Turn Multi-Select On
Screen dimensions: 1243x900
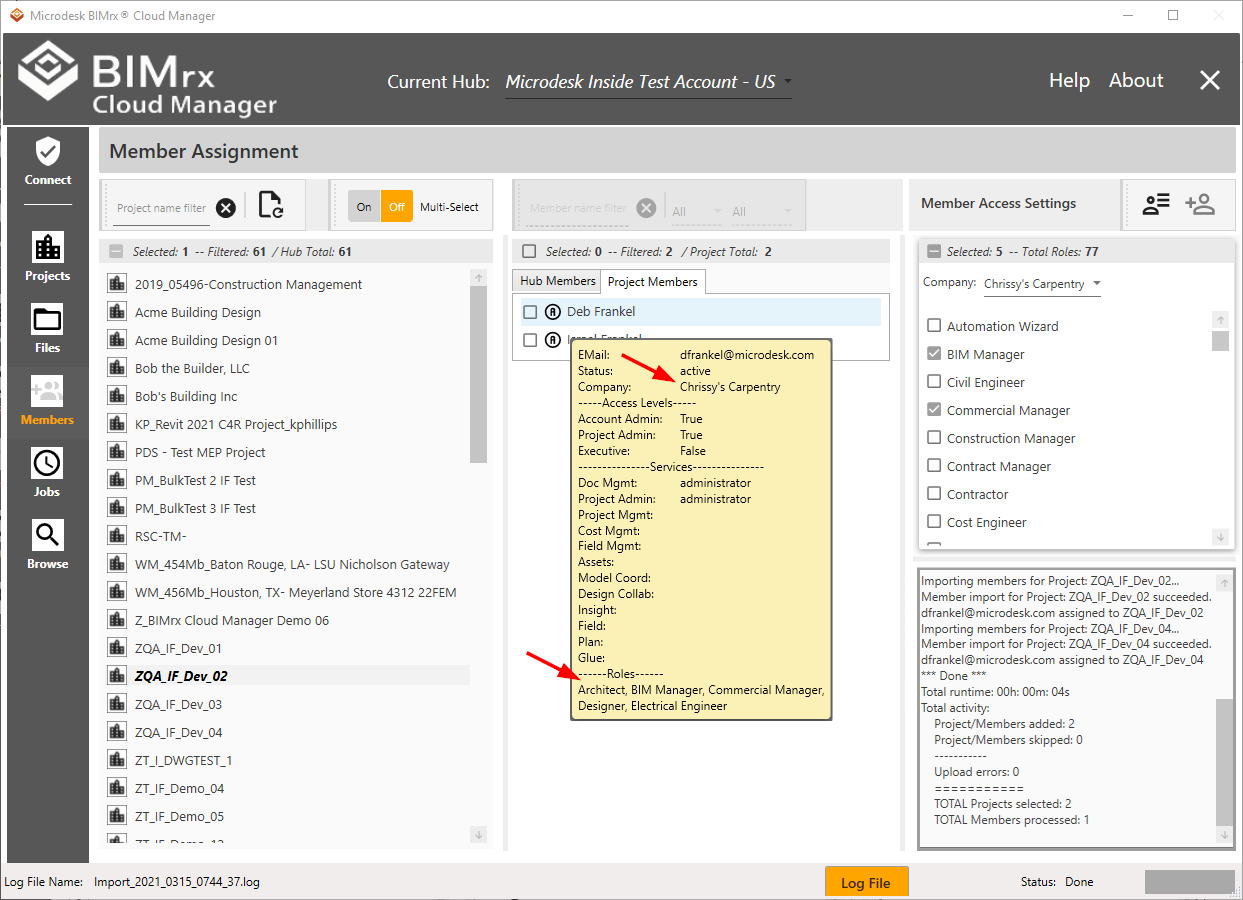point(364,207)
